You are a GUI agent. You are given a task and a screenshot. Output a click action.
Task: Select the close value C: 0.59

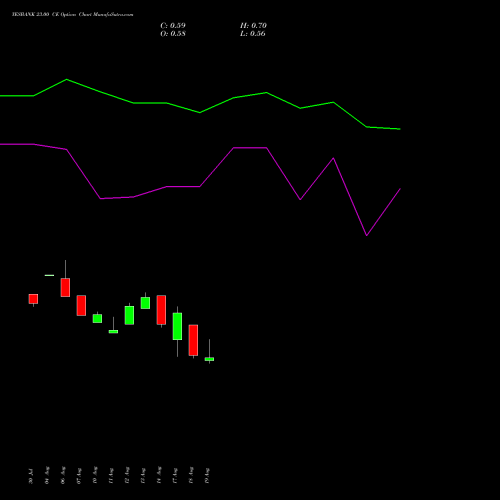[x=173, y=26]
